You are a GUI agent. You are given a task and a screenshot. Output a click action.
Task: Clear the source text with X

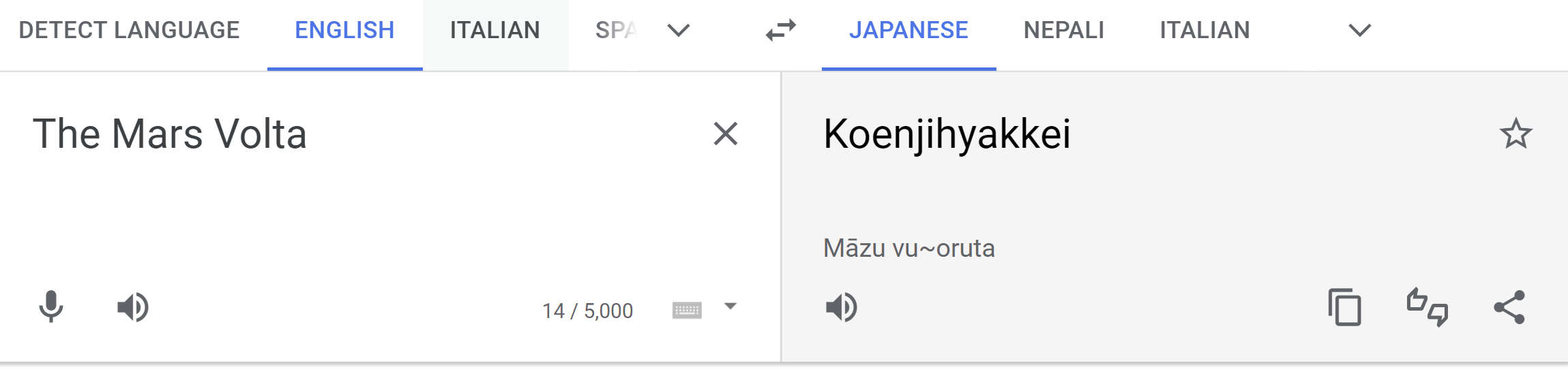(x=726, y=134)
